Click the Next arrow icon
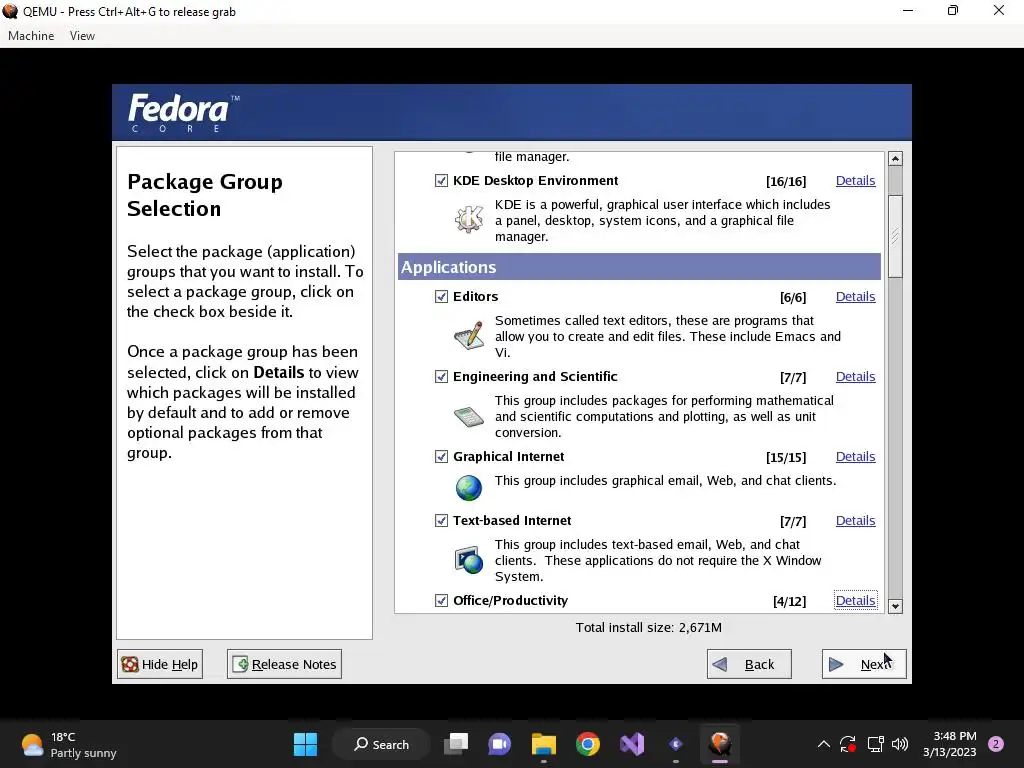The height and width of the screenshot is (768, 1024). (x=835, y=664)
